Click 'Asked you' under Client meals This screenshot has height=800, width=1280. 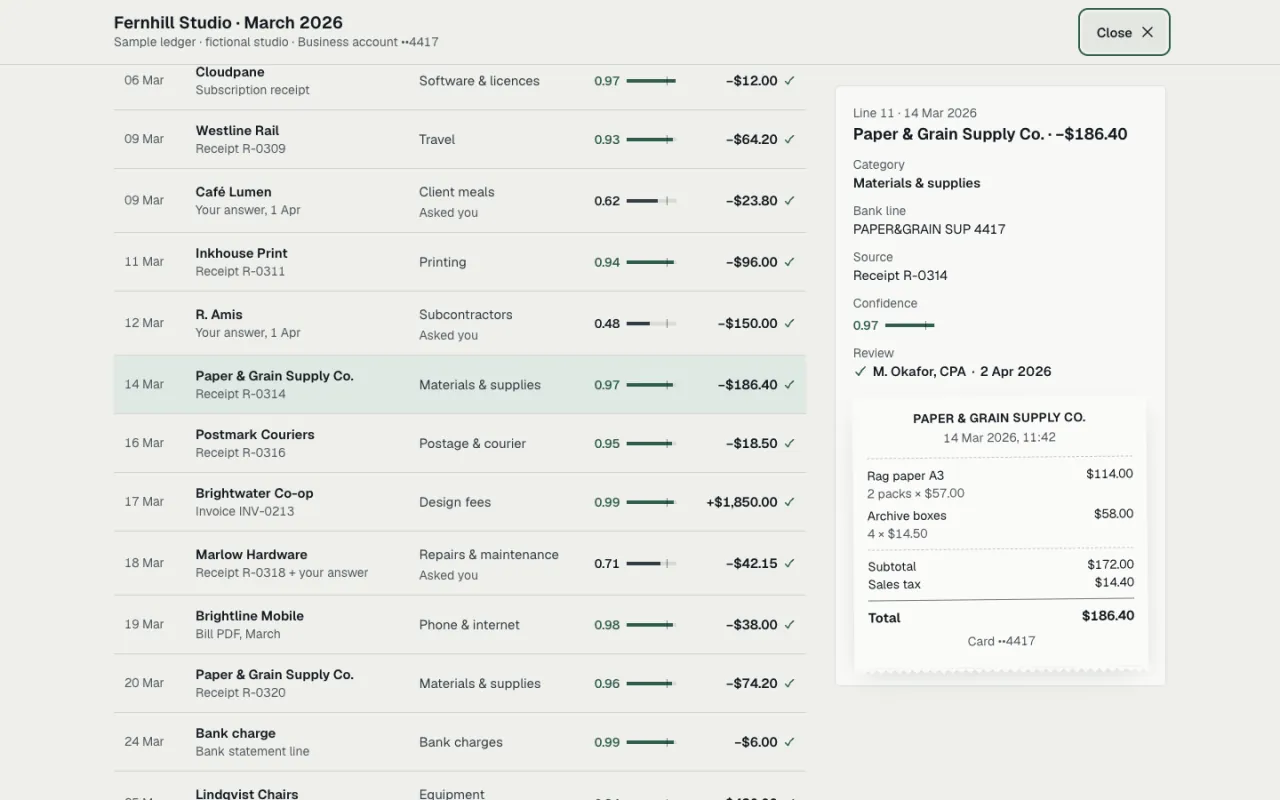point(448,213)
